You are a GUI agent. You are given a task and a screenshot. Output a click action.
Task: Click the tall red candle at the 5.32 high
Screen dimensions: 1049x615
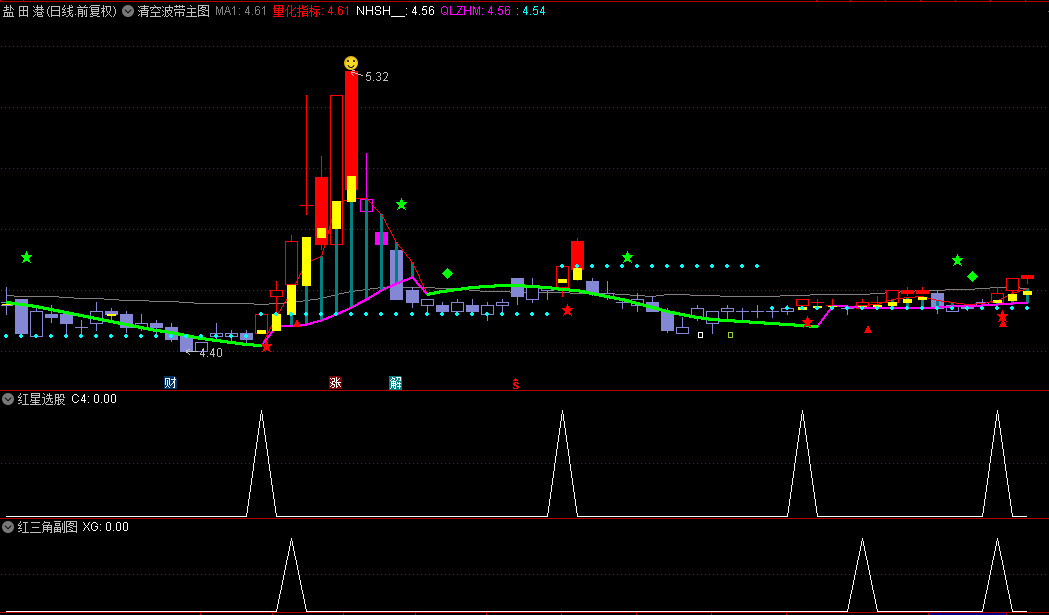(351, 130)
